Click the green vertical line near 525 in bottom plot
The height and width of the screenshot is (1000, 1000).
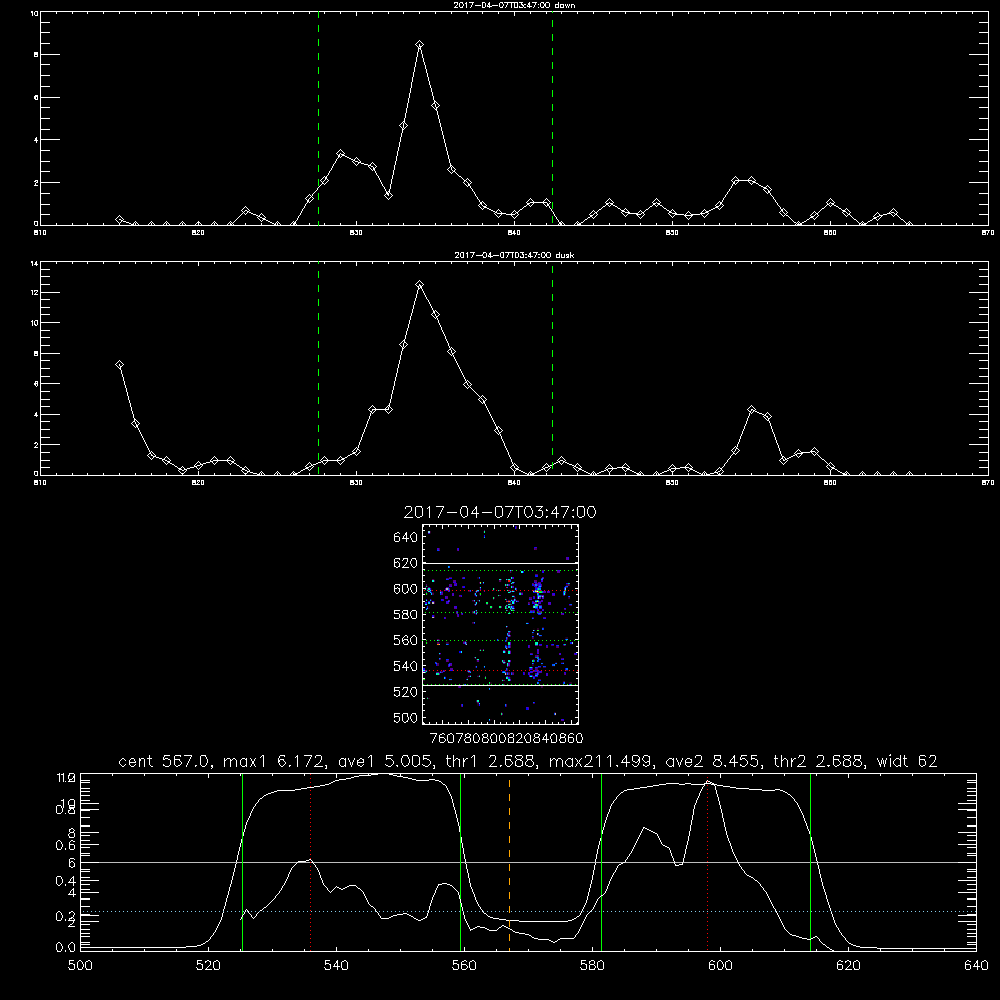242,861
